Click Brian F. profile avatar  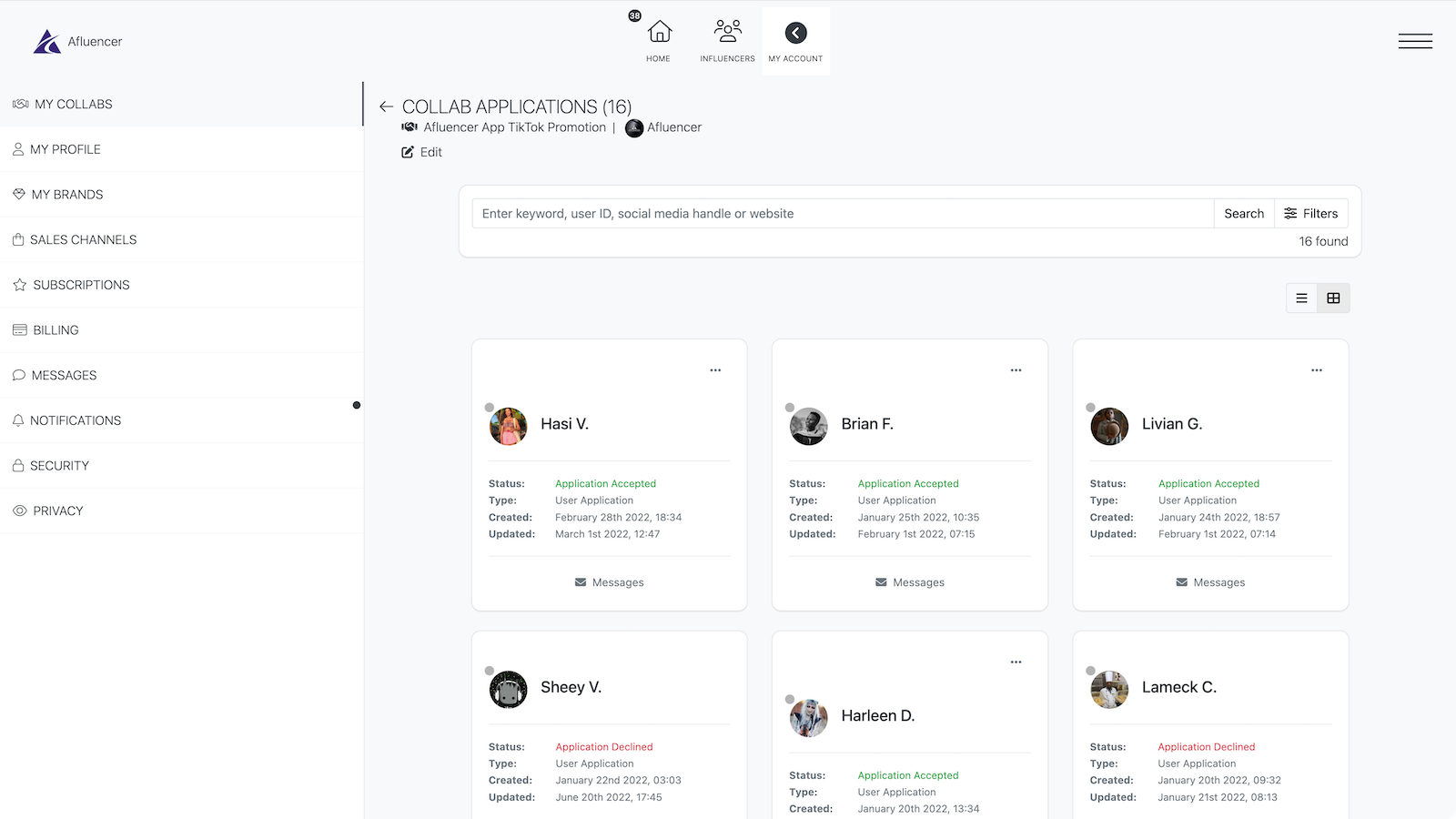coord(809,426)
